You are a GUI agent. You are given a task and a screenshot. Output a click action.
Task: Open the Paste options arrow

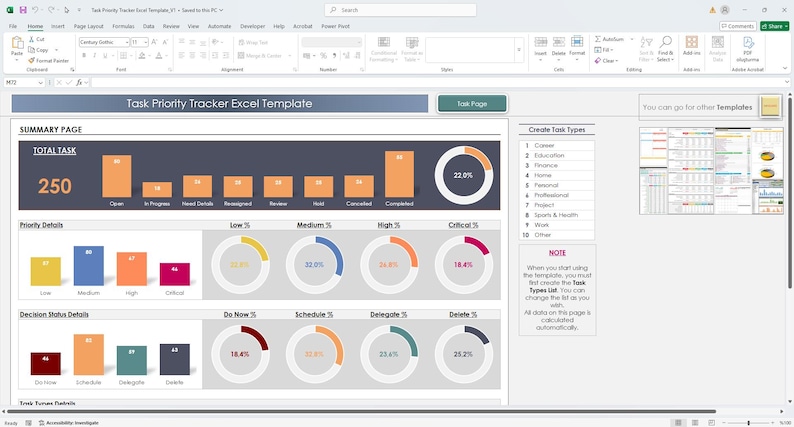17,60
